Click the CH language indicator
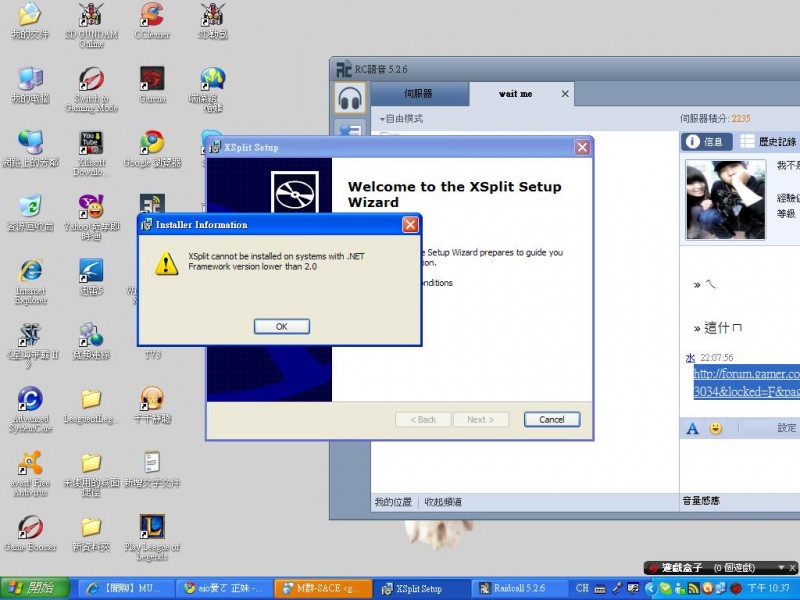The width and height of the screenshot is (800, 600). click(582, 588)
